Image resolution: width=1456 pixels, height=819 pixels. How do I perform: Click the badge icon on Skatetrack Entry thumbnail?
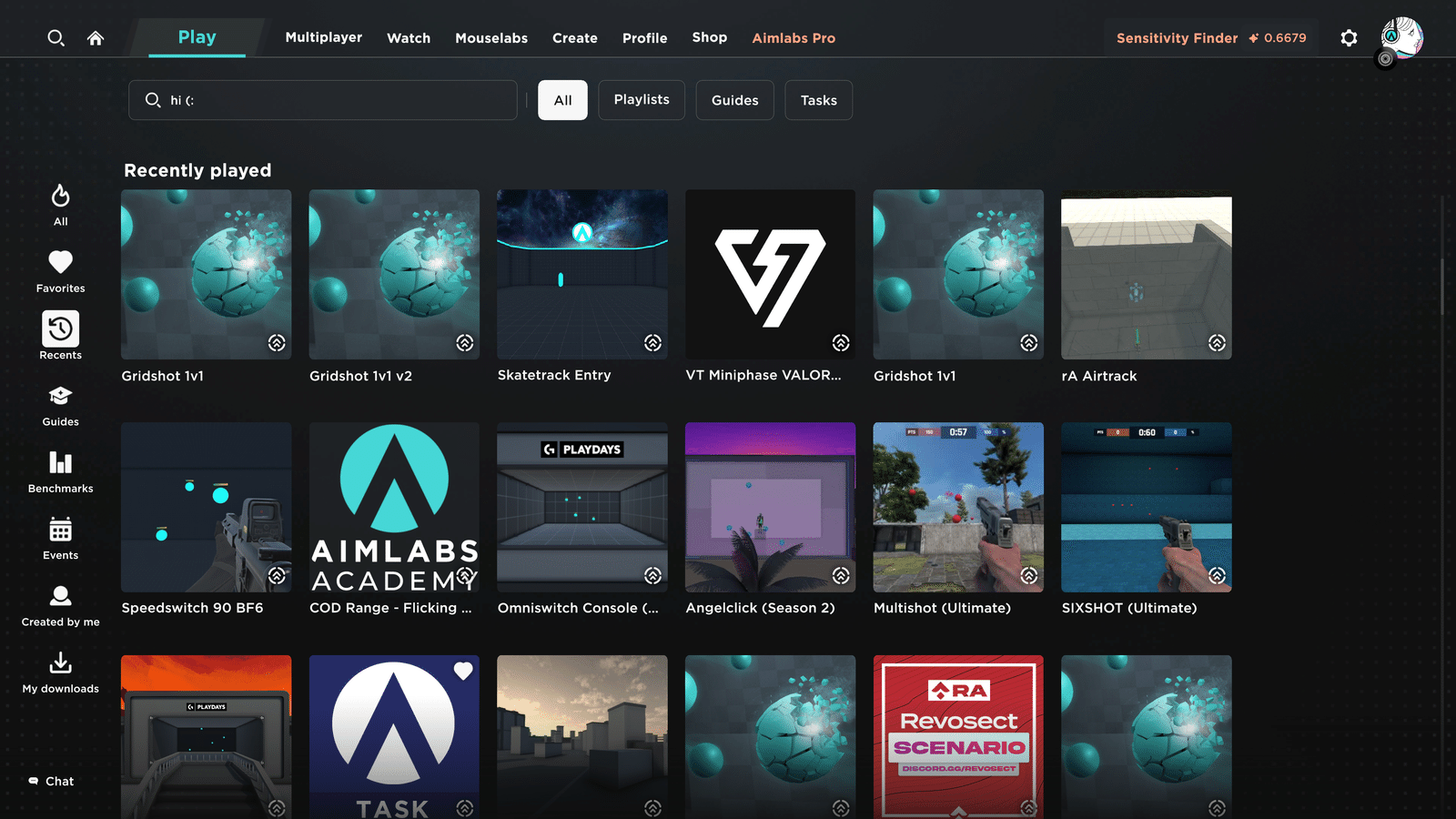(652, 342)
